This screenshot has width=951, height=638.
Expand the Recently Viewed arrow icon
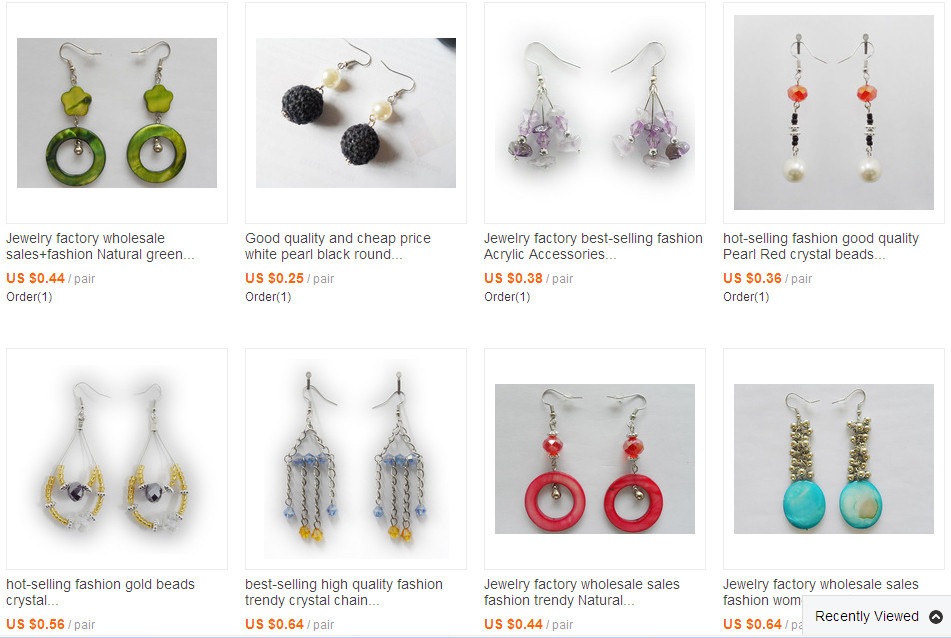coord(936,617)
